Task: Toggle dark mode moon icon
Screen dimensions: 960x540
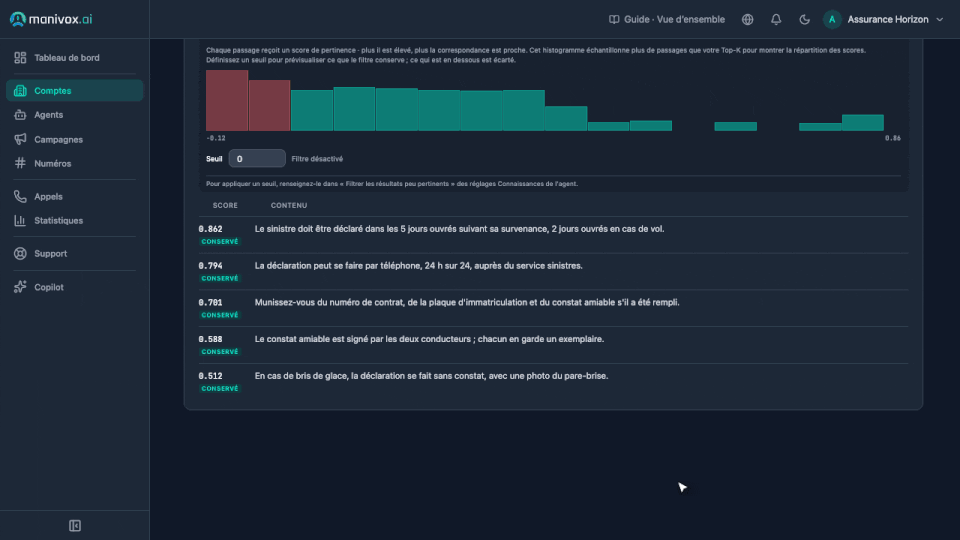Action: (804, 20)
